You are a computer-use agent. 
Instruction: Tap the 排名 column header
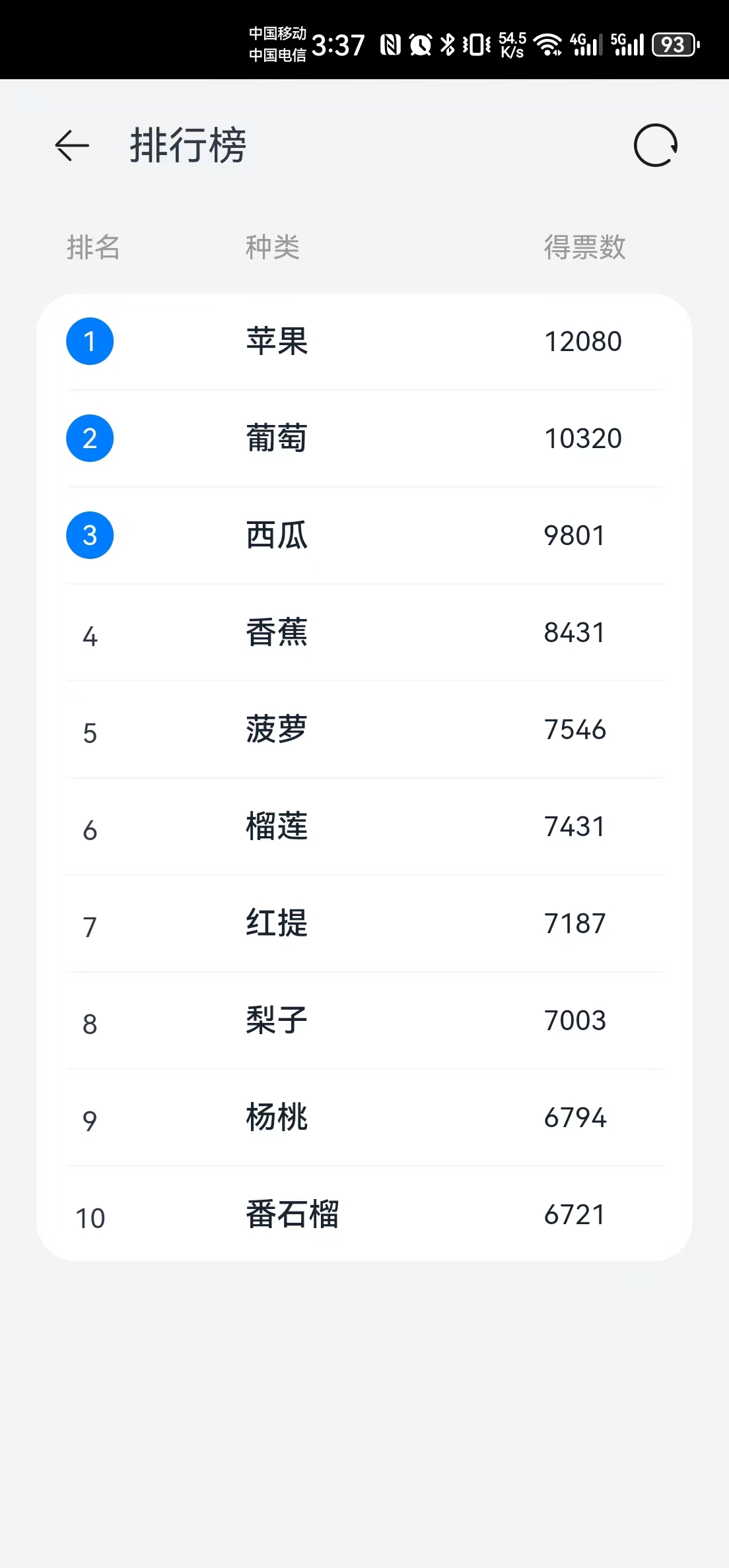[93, 247]
